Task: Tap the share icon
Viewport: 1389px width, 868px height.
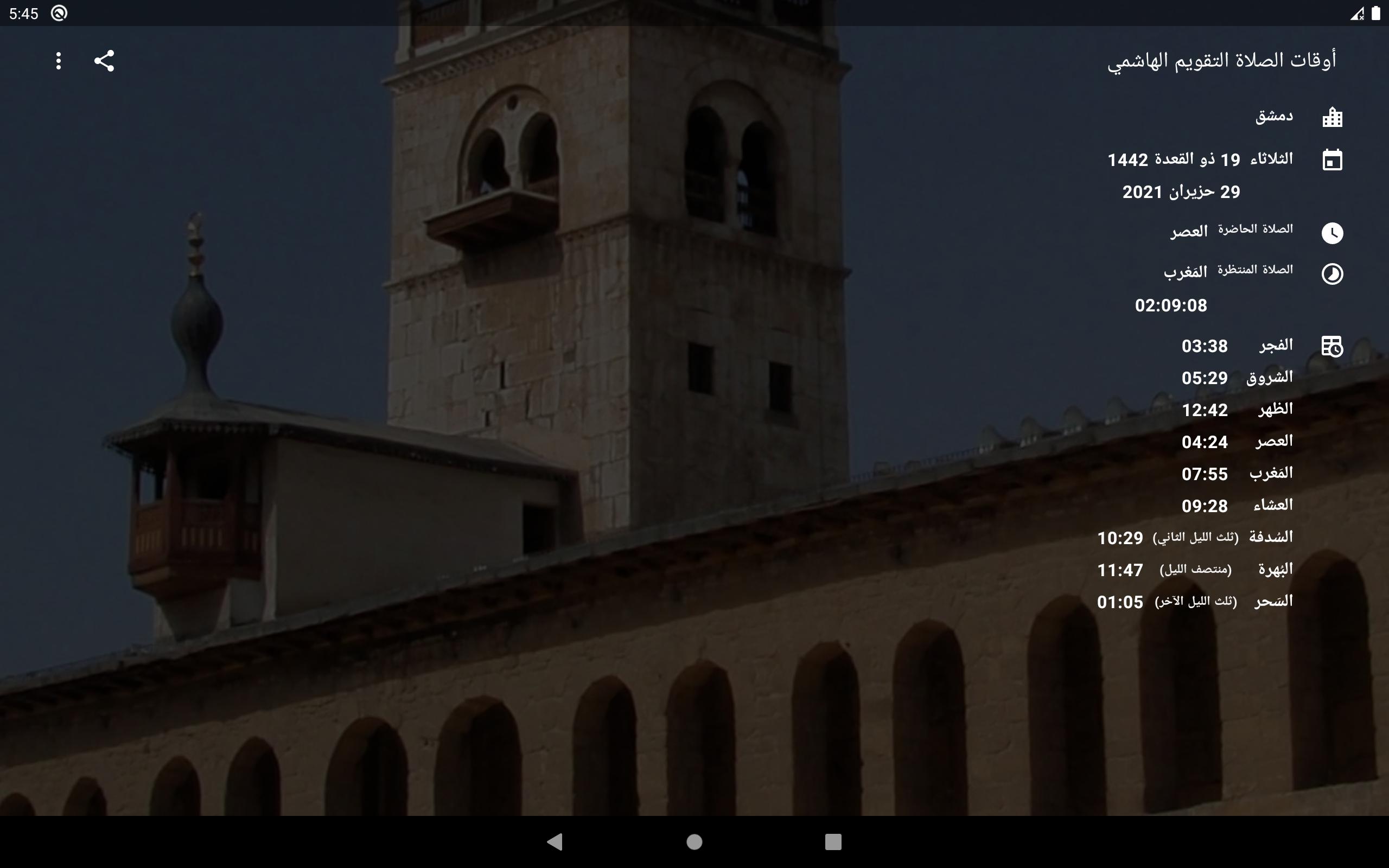Action: (x=104, y=61)
